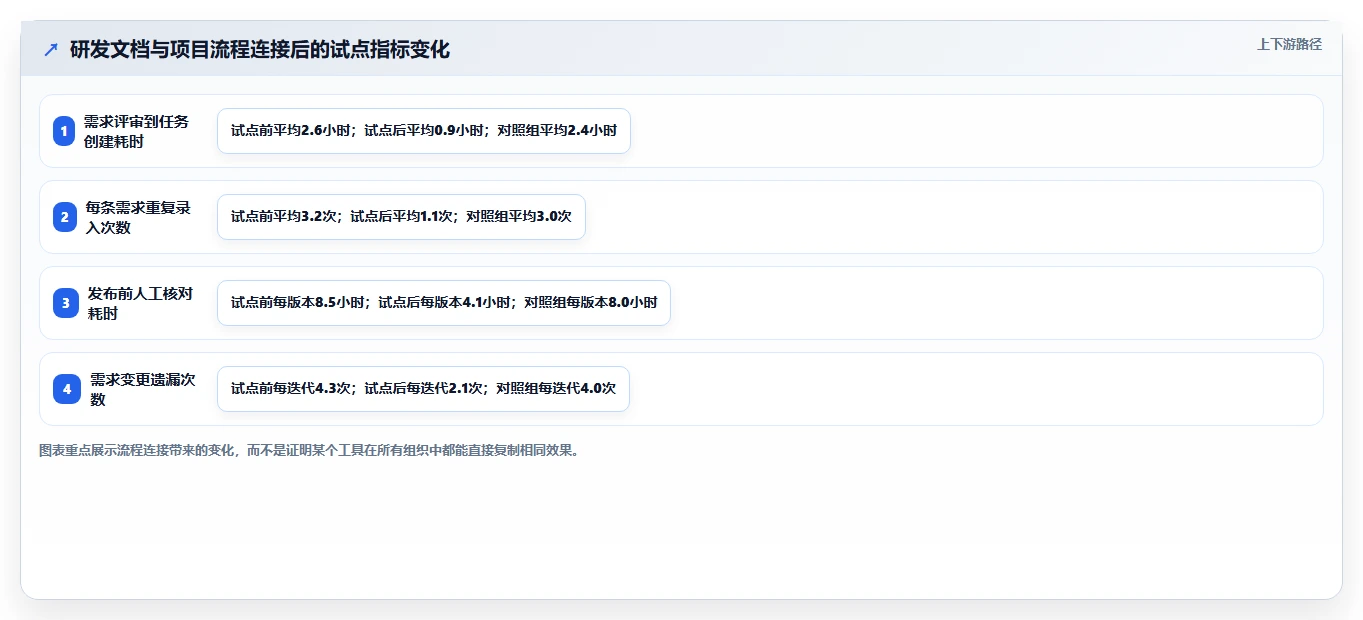Screen dimensions: 1363x620
Task: Select the number 3 step badge
Action: pyautogui.click(x=65, y=303)
